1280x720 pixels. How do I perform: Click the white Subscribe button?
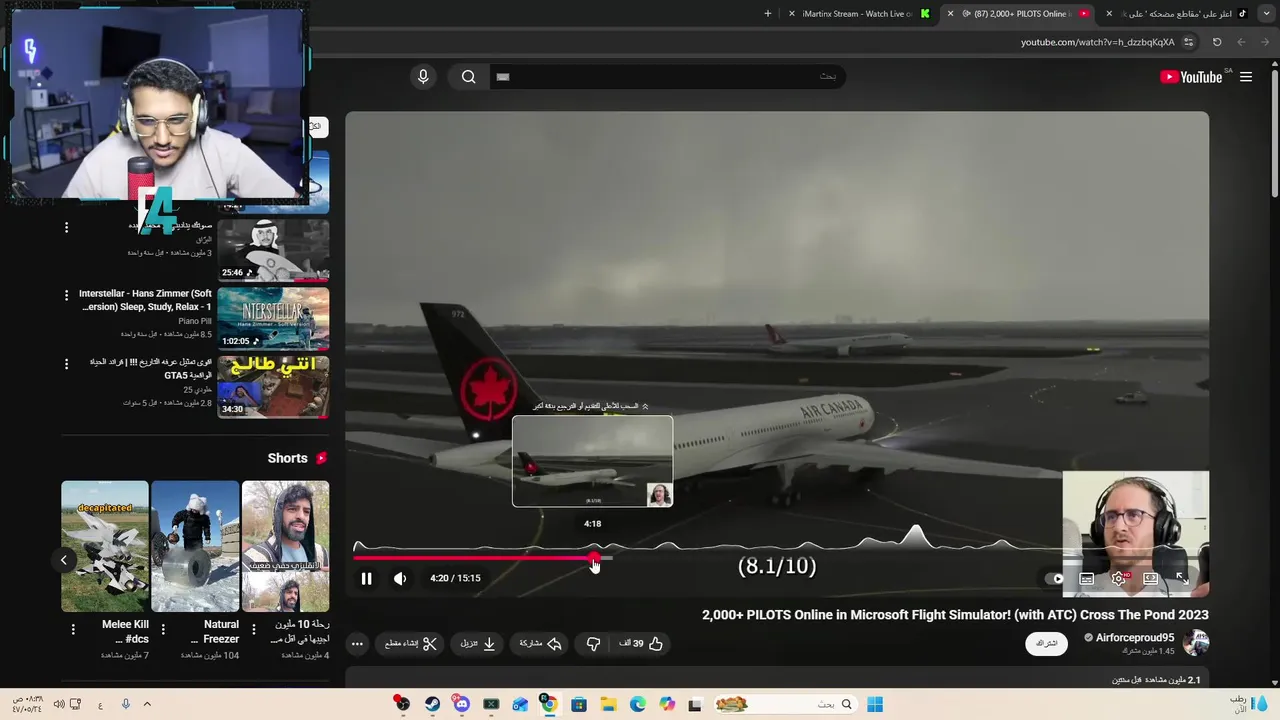(1046, 643)
